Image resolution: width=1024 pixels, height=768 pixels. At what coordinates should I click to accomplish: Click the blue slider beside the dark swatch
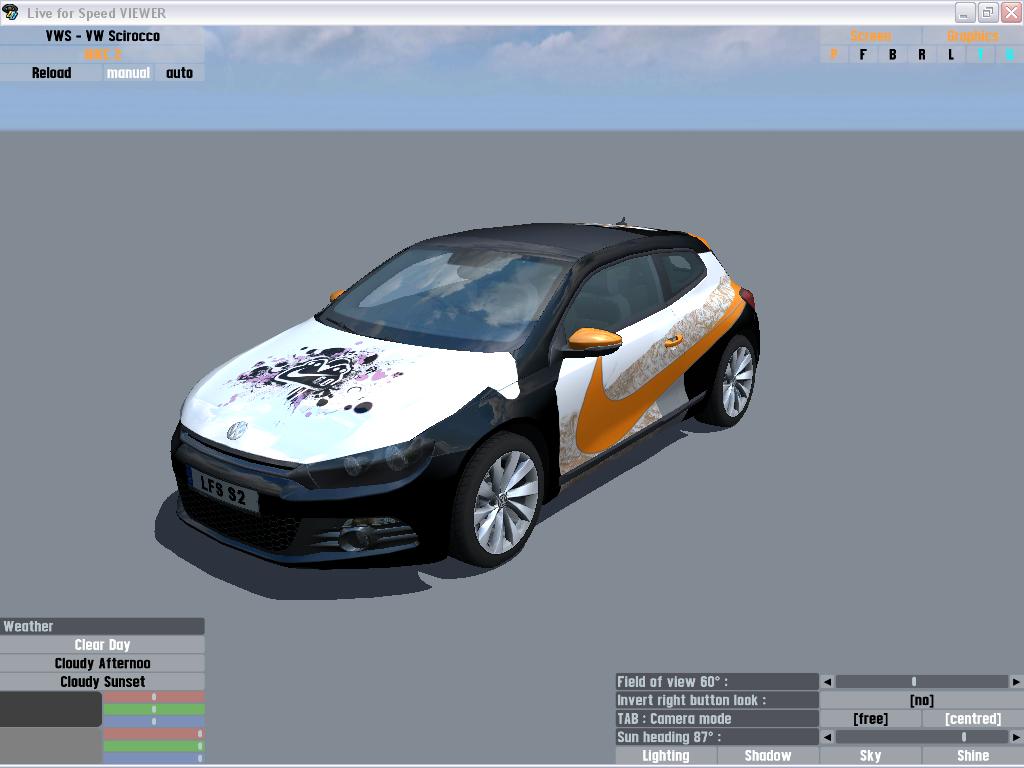(x=153, y=722)
